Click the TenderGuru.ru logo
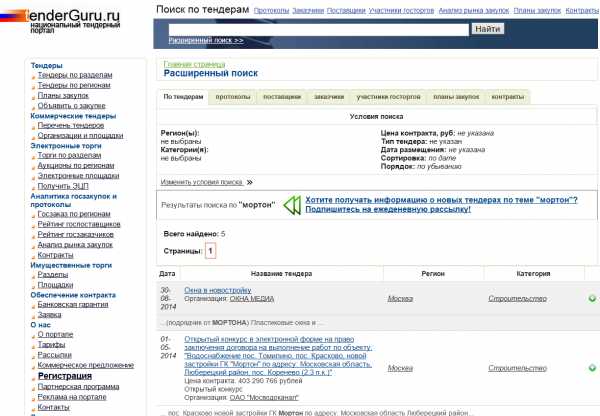The width and height of the screenshot is (600, 416). [60, 20]
